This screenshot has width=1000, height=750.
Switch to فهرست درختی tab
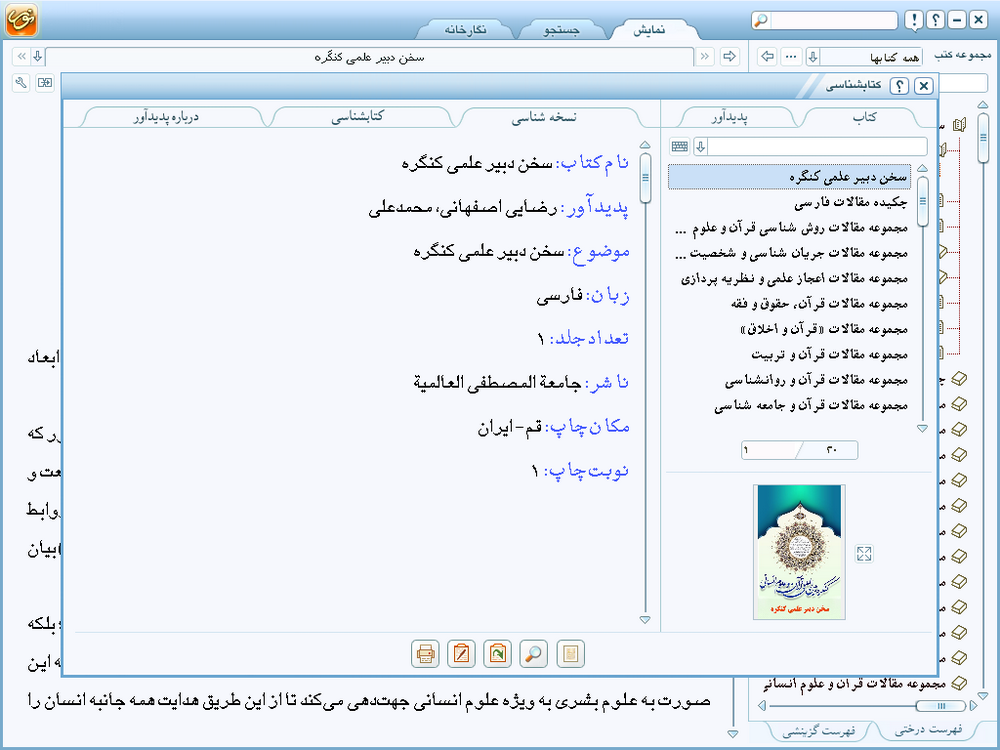click(928, 730)
